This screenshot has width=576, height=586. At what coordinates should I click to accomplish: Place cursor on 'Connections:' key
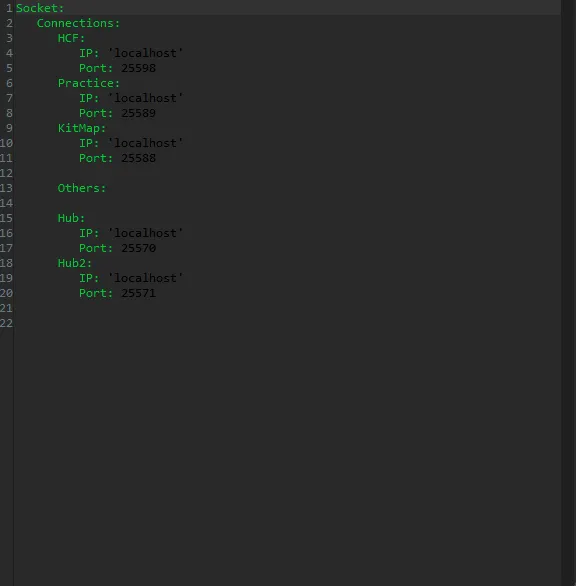(78, 23)
